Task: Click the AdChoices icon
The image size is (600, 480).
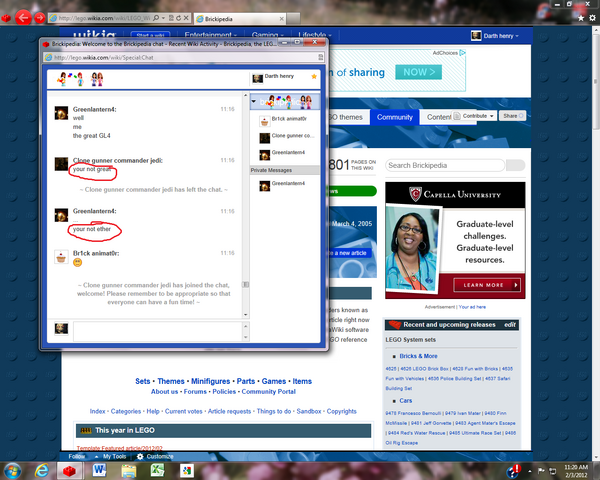Action: (x=462, y=53)
